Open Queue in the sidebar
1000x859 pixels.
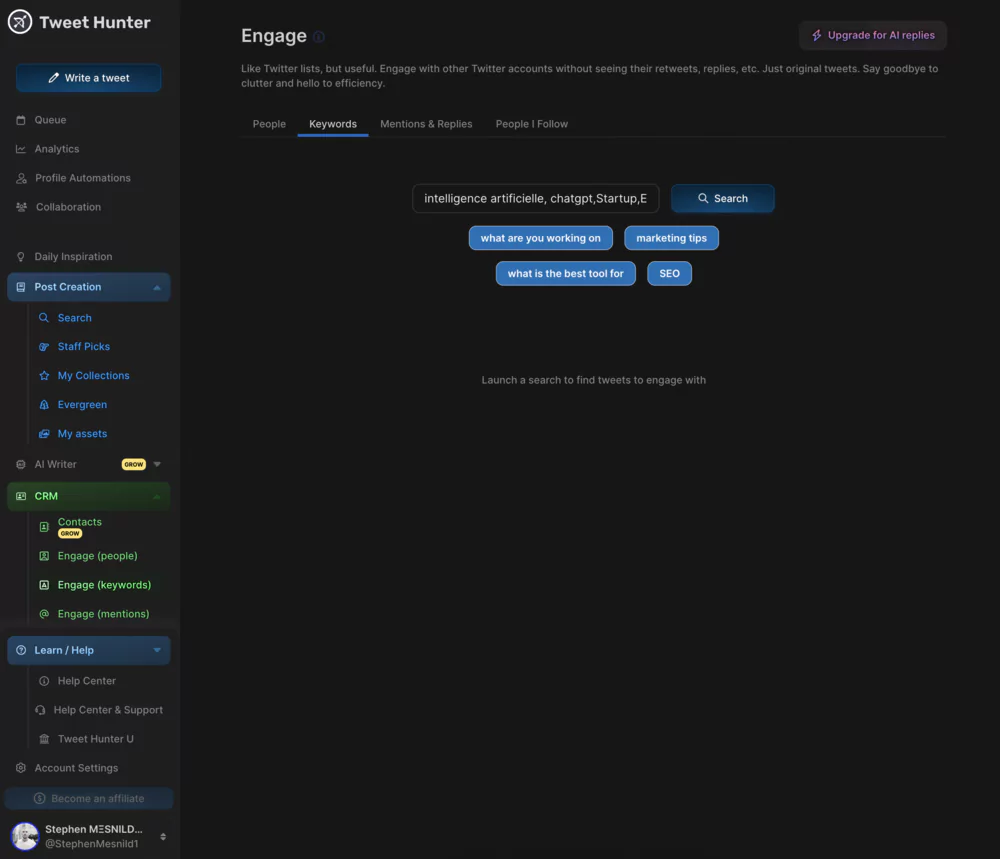(x=50, y=120)
